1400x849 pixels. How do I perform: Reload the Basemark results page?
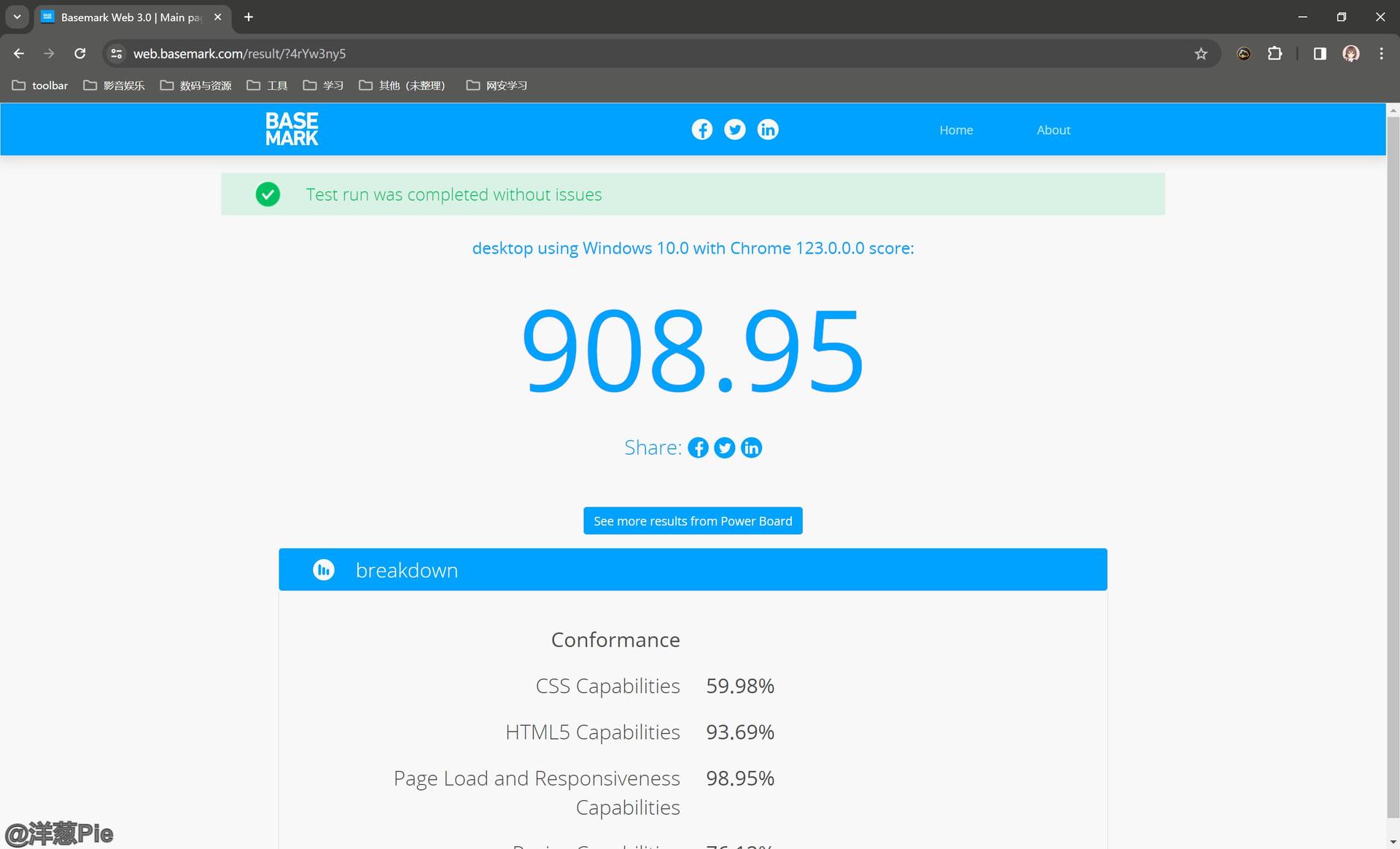pos(80,54)
